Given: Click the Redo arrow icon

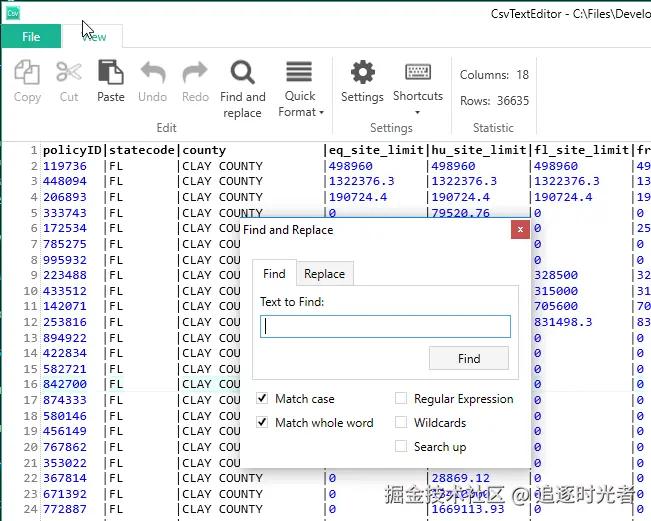Looking at the screenshot, I should tap(195, 72).
